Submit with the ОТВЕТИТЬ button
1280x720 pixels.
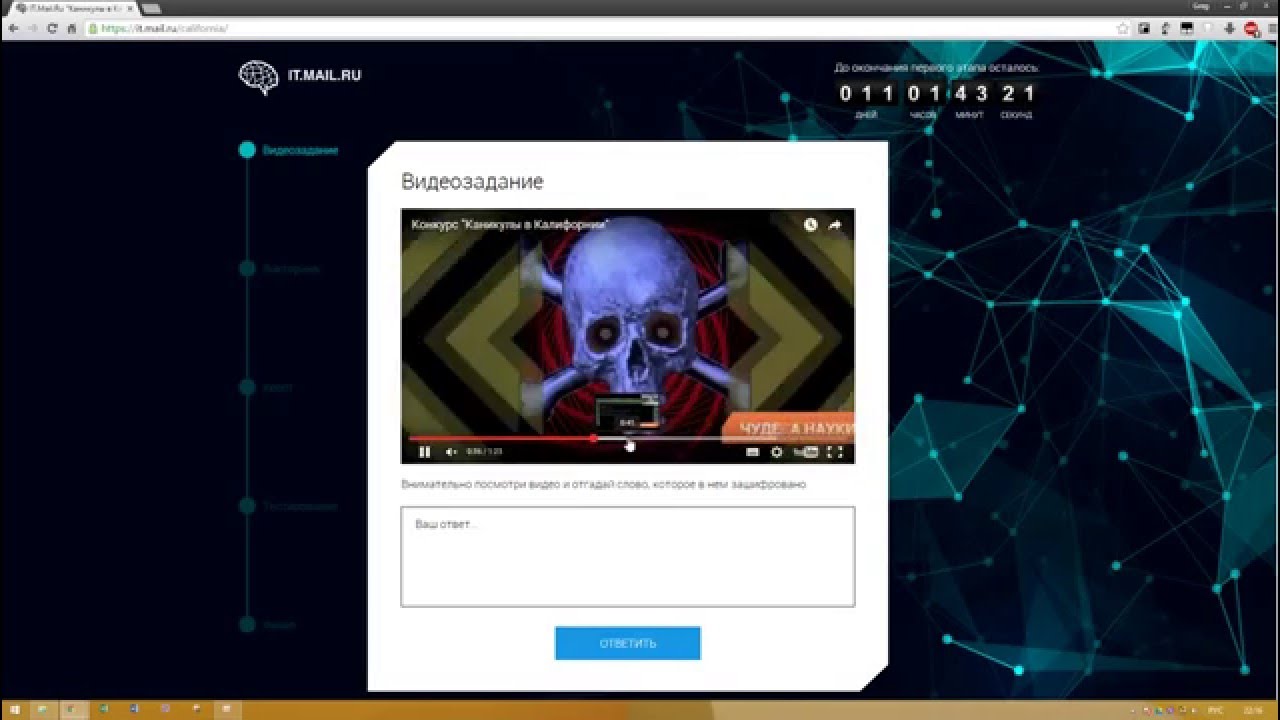coord(628,643)
